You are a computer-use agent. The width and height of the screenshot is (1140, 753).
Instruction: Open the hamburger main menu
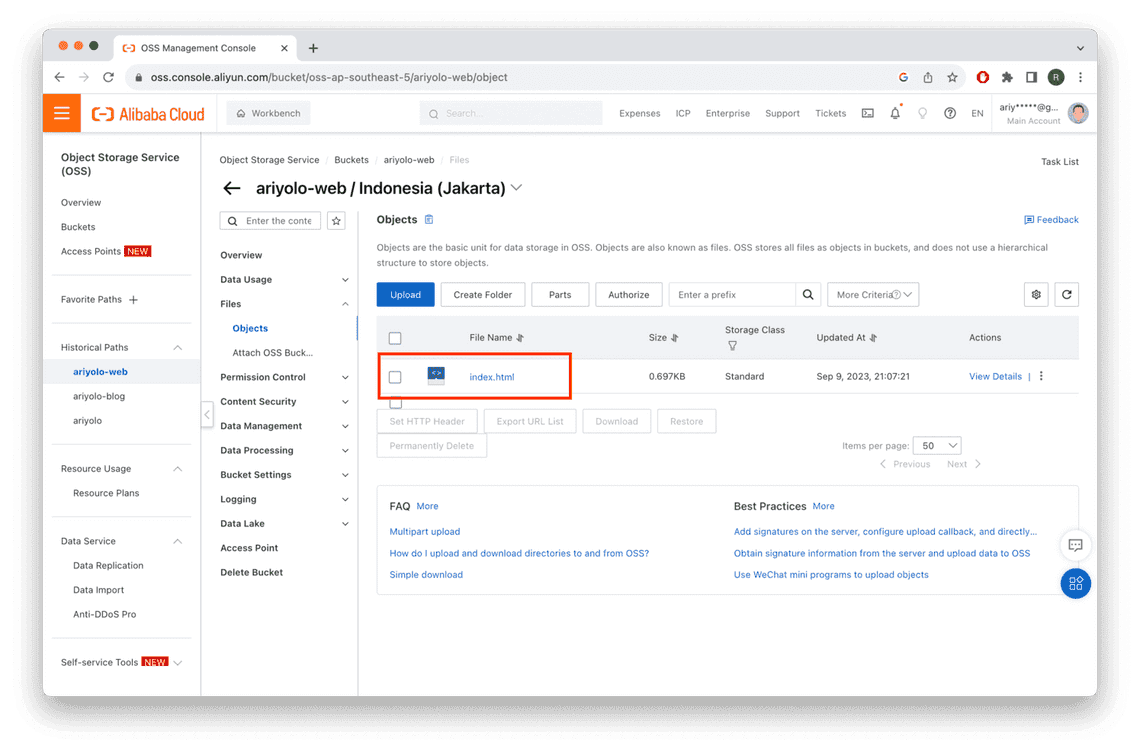click(x=62, y=113)
